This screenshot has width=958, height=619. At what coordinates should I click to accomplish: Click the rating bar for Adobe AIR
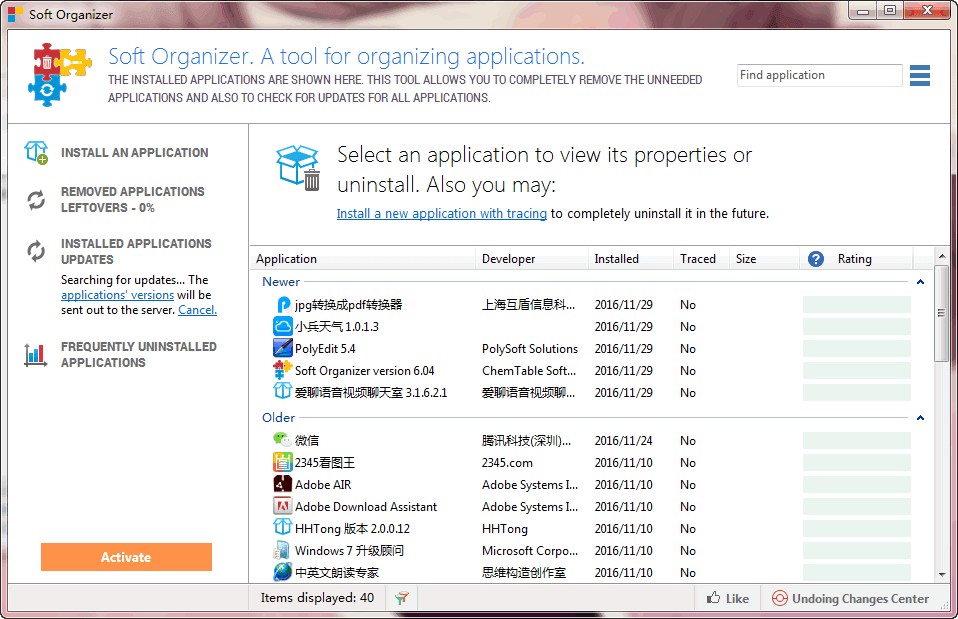tap(857, 485)
